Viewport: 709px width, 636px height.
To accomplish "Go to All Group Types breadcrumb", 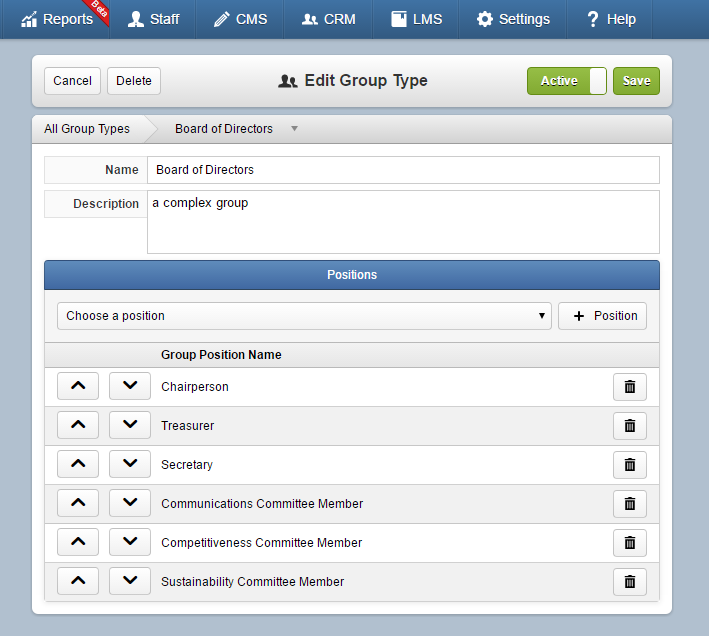I will 87,129.
